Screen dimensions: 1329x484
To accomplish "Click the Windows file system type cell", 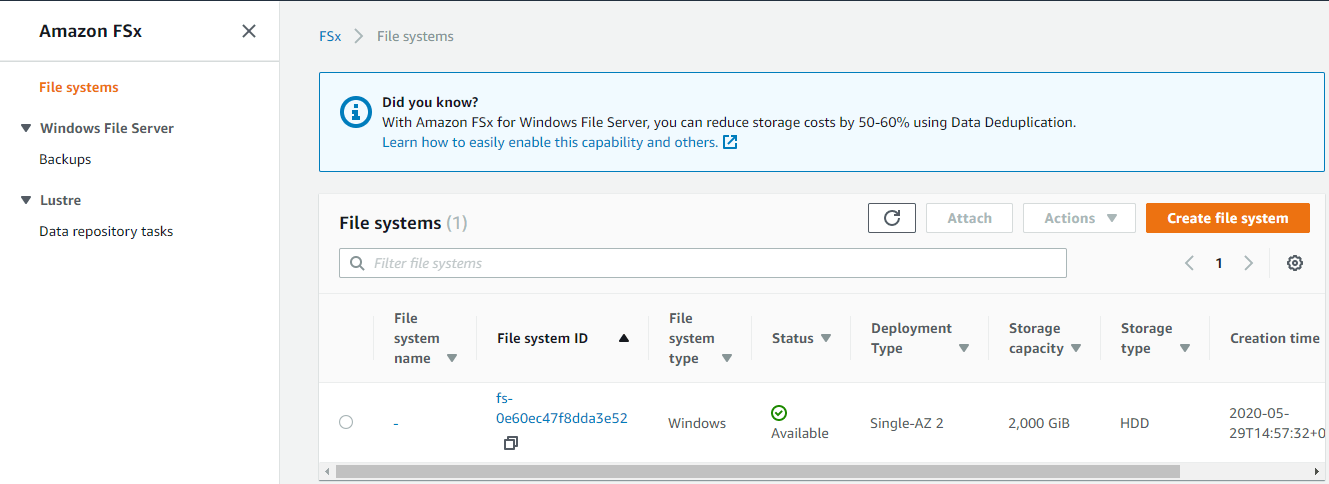I will coord(697,423).
